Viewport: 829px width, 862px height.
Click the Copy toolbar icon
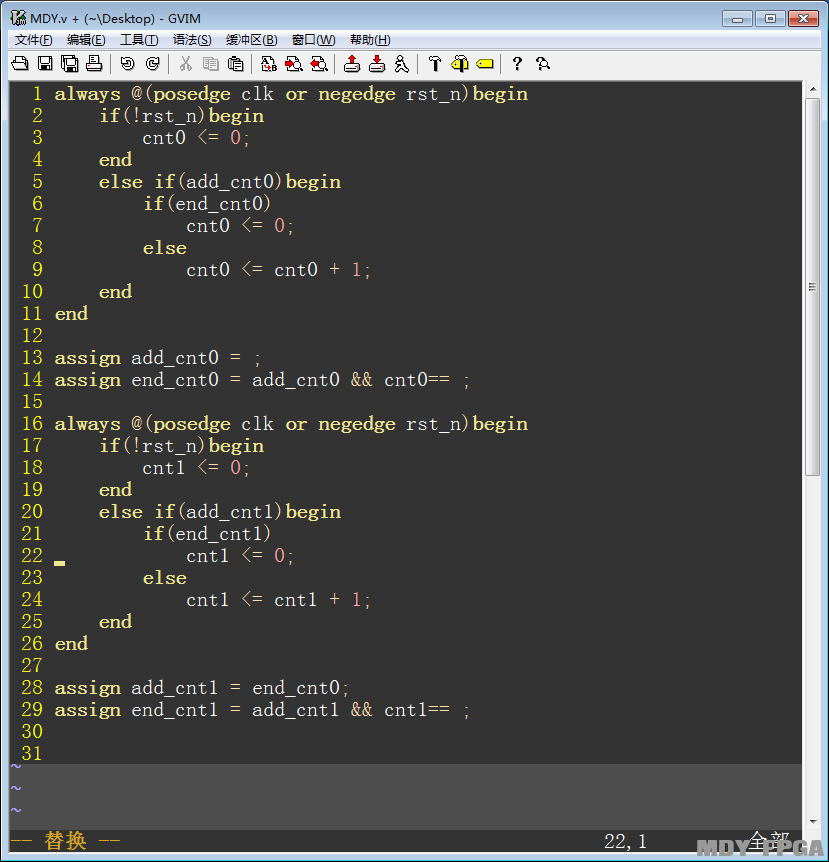[x=211, y=64]
